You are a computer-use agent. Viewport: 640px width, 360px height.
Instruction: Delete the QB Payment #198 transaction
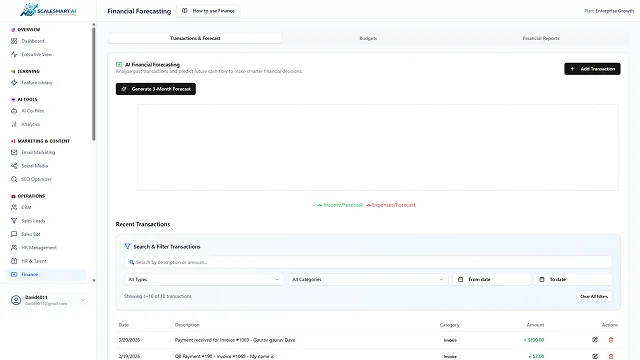611,356
